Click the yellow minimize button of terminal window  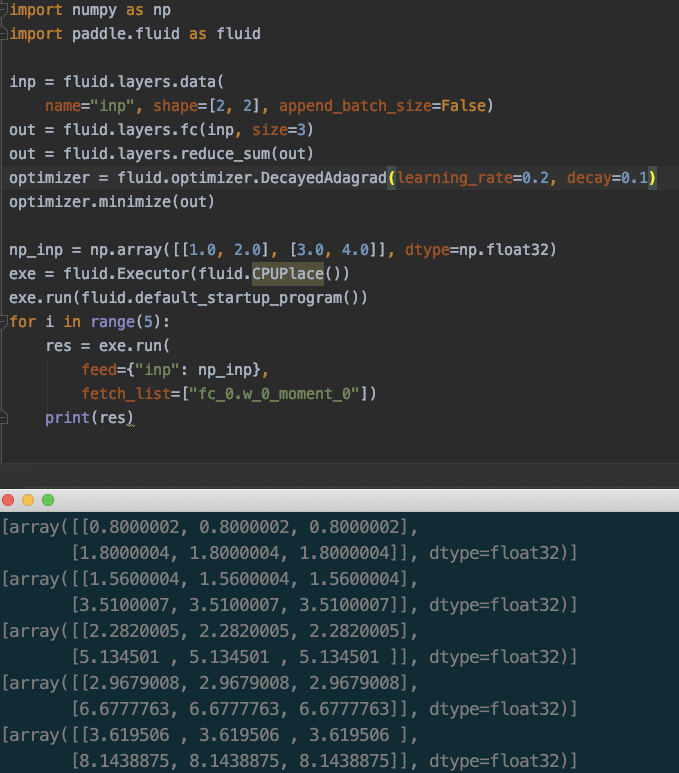pos(28,500)
